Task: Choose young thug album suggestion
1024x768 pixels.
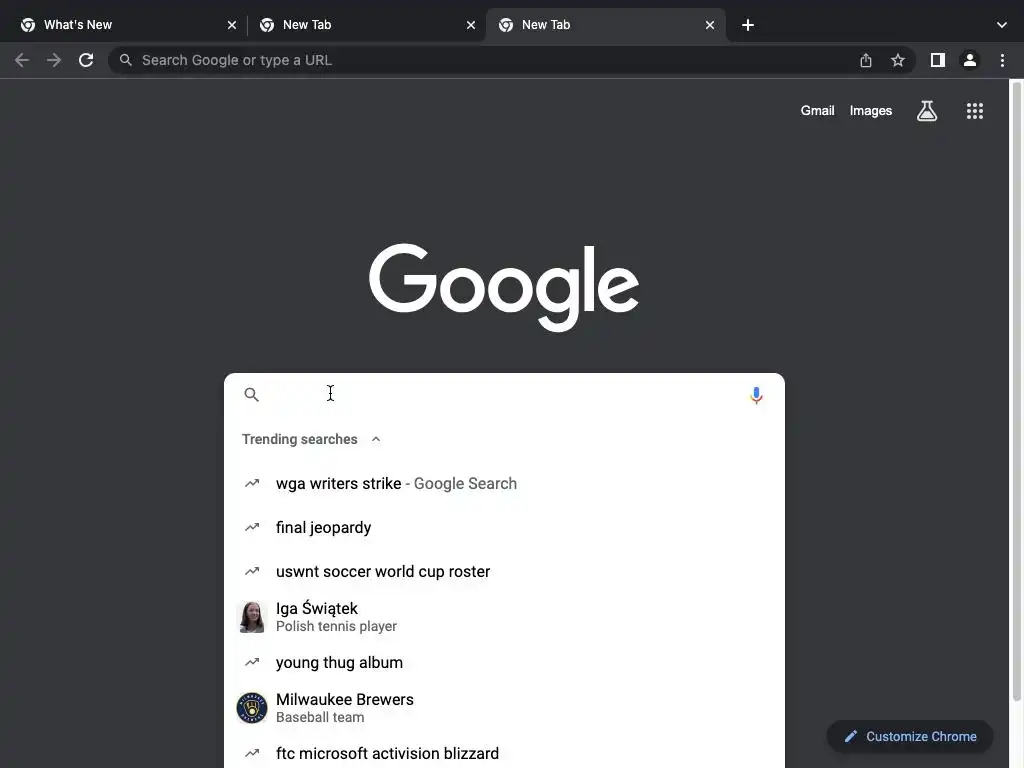Action: 504,662
